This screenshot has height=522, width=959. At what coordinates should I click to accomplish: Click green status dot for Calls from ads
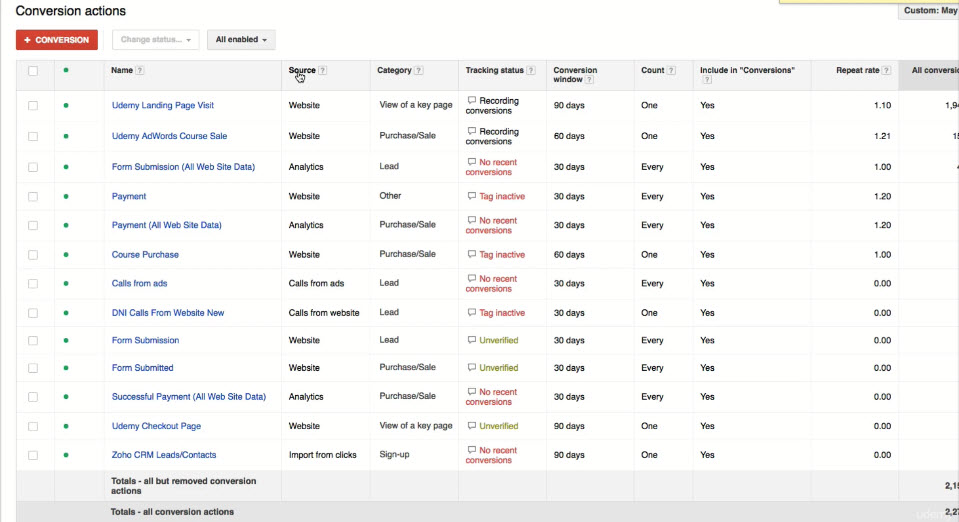pyautogui.click(x=66, y=284)
